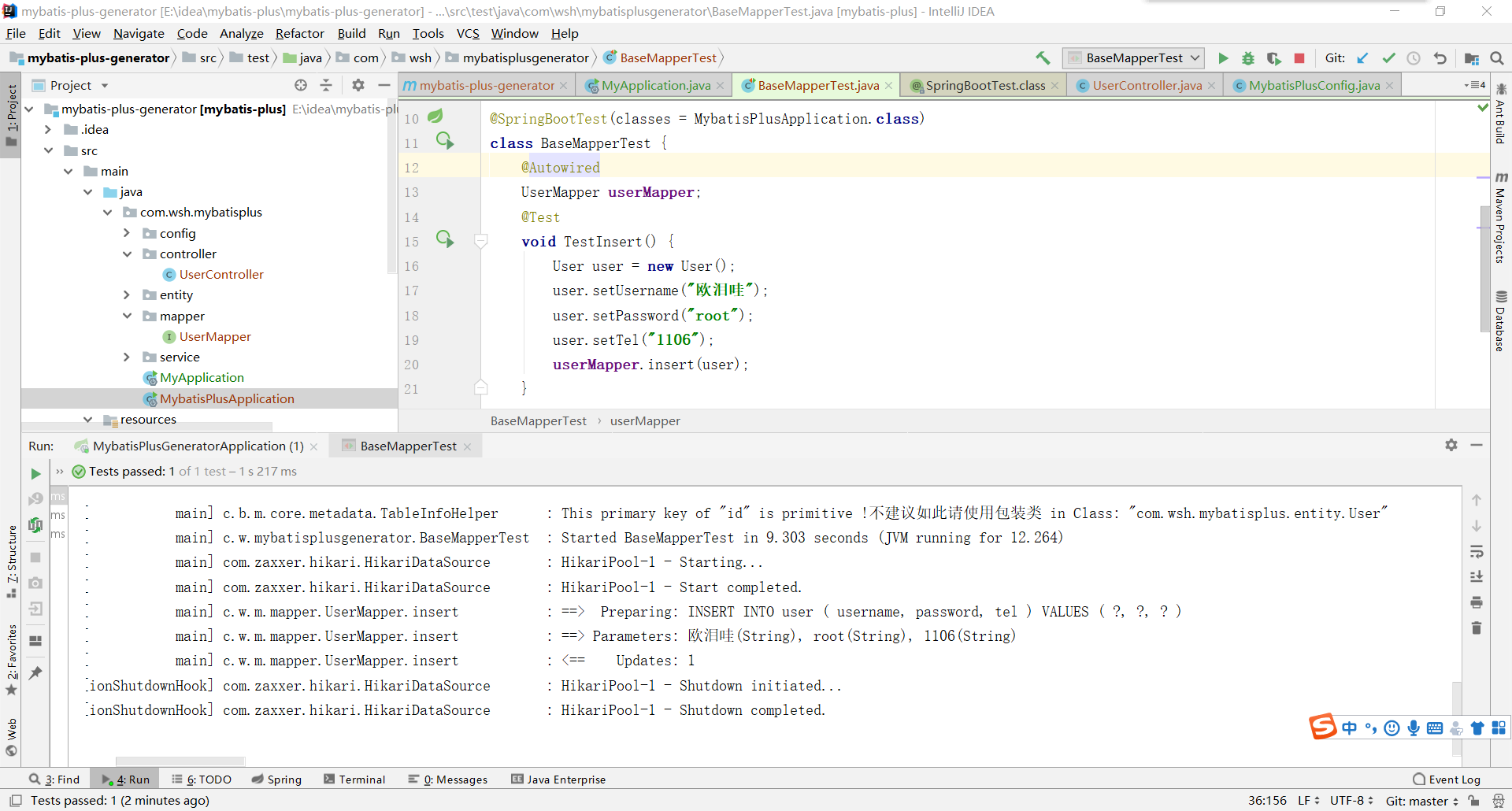The width and height of the screenshot is (1512, 811).
Task: Rerun failed tests icon in Run panel
Action: tap(35, 498)
